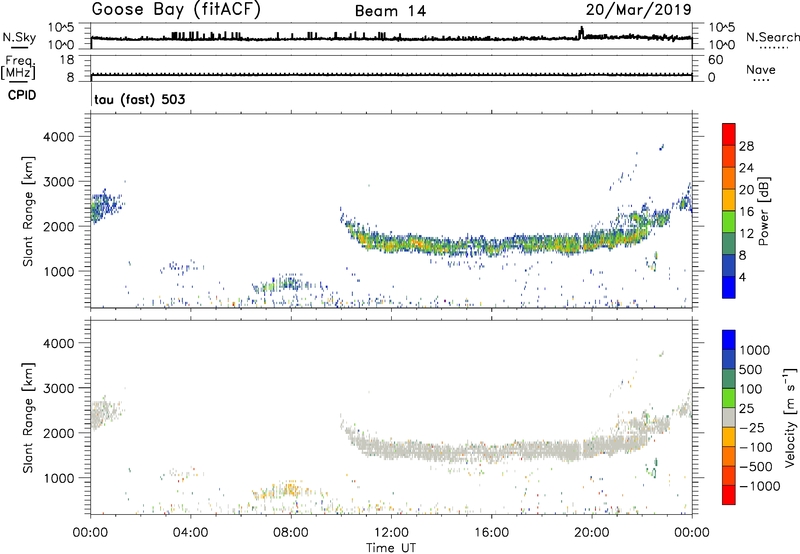The width and height of the screenshot is (800, 554).
Task: Click the '4000' tick on the power panel
Action: [x=58, y=137]
